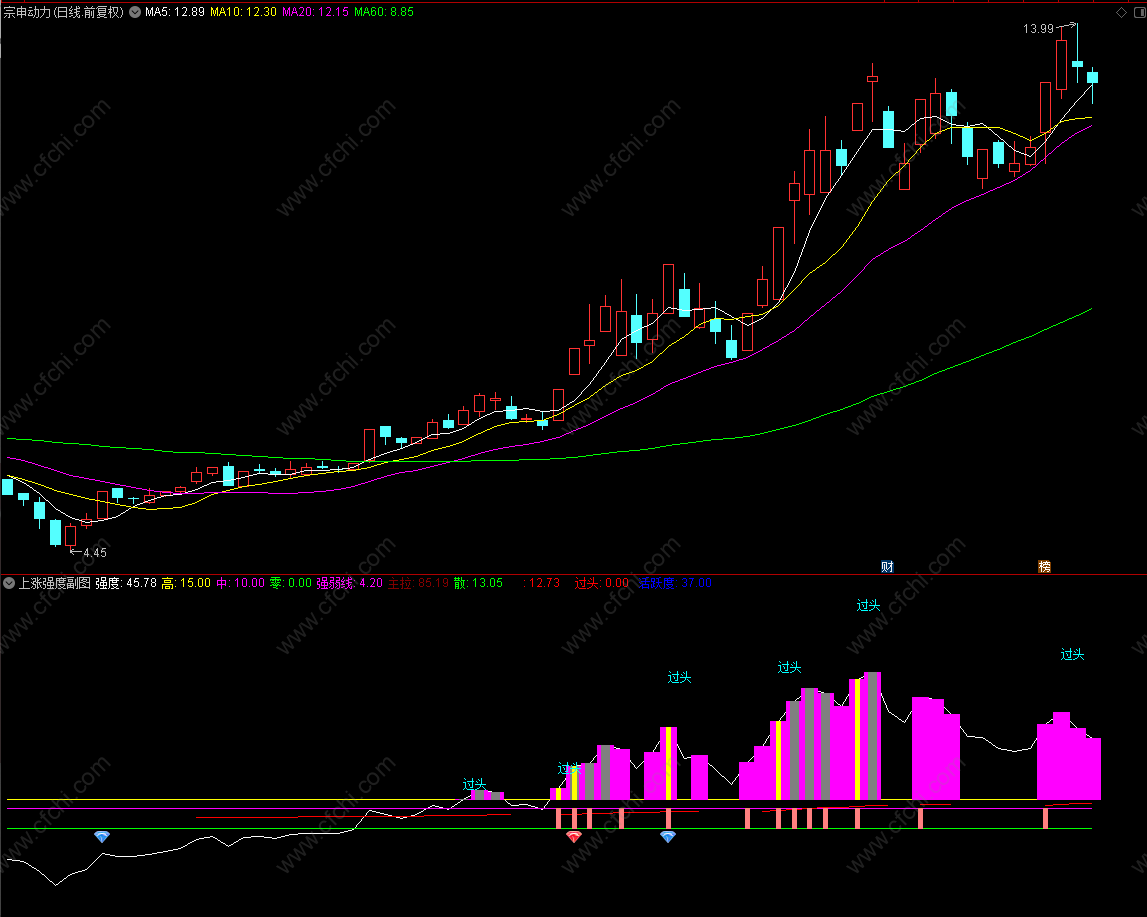Open the 财 financial marker
The width and height of the screenshot is (1147, 917).
pyautogui.click(x=887, y=566)
